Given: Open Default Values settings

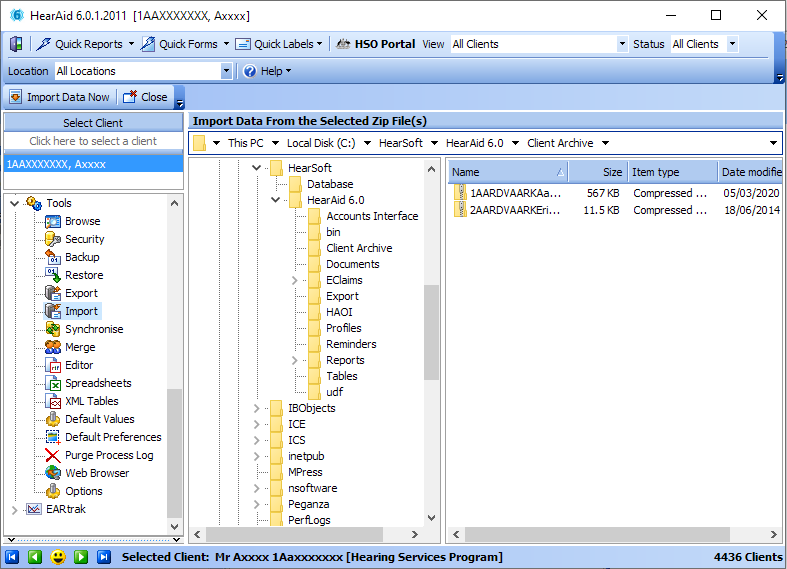Looking at the screenshot, I should tap(99, 419).
